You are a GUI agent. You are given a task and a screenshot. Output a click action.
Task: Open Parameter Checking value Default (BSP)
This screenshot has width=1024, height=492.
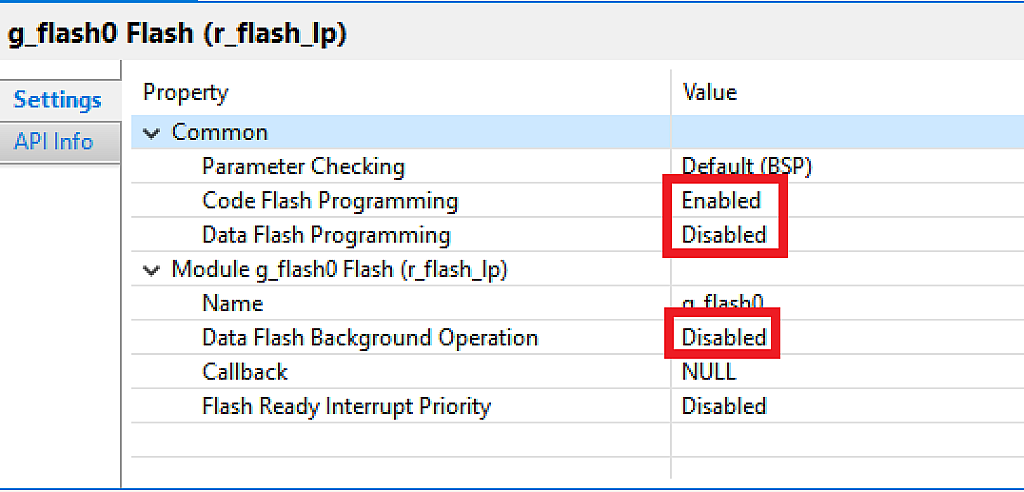[746, 166]
